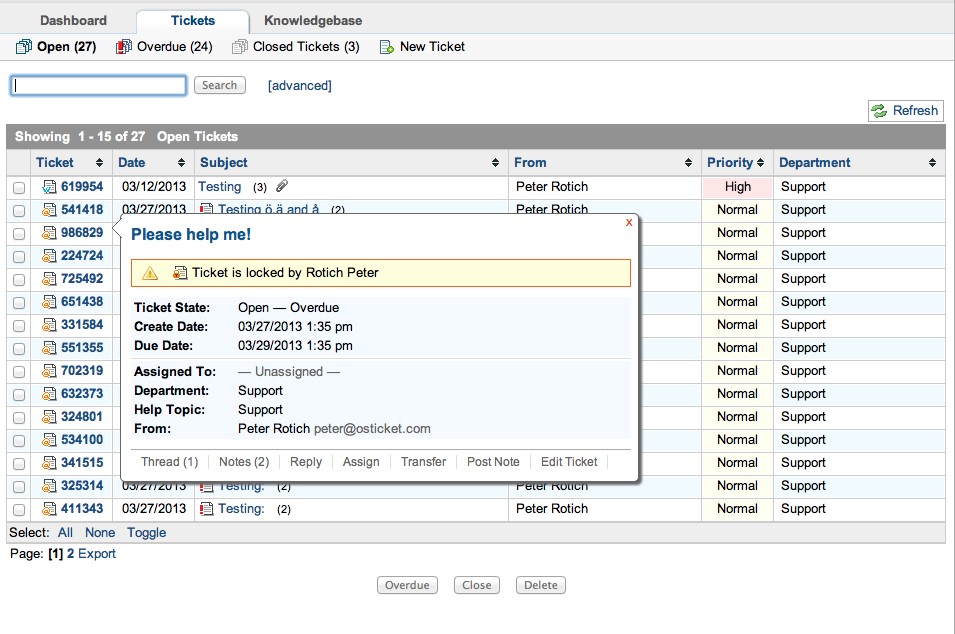
Task: Click the green Refresh arrows icon
Action: click(879, 111)
